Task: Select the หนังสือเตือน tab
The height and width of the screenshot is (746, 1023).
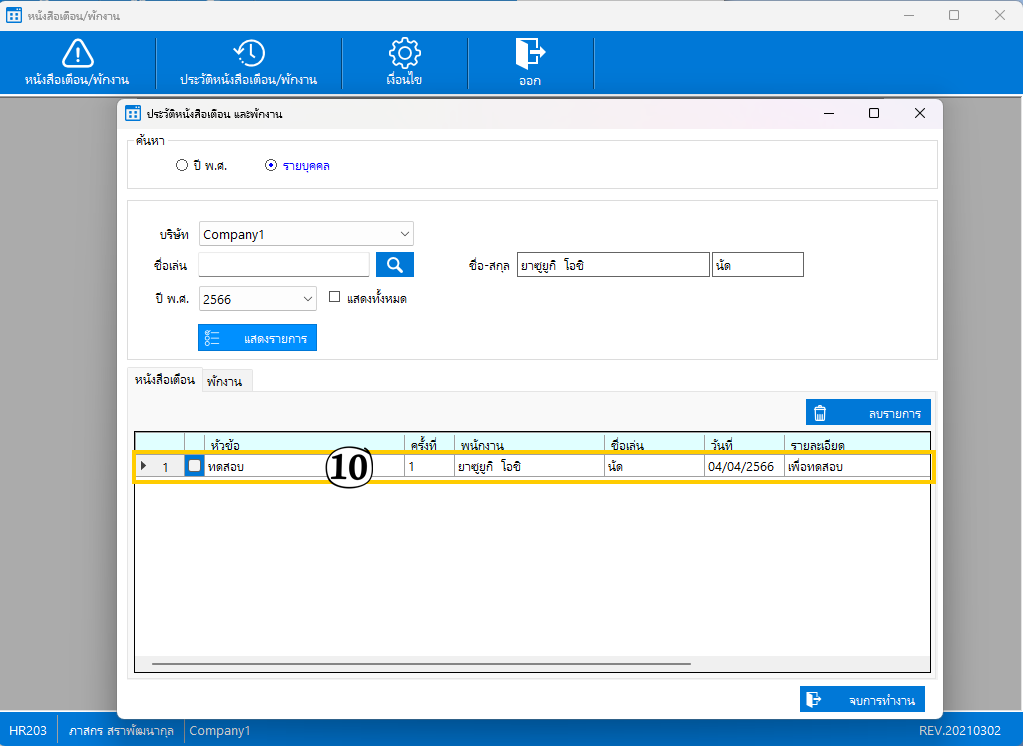Action: point(164,380)
